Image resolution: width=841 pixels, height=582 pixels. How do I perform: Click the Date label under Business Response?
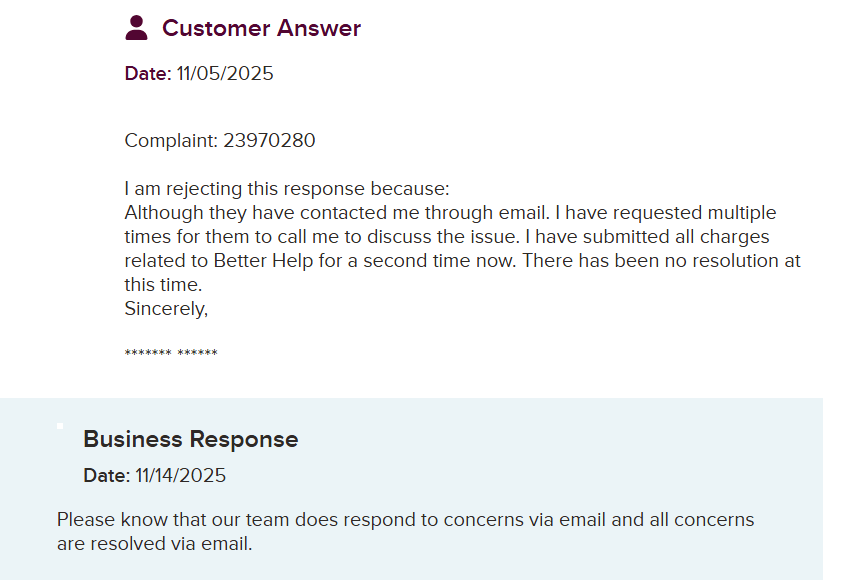[x=106, y=476]
